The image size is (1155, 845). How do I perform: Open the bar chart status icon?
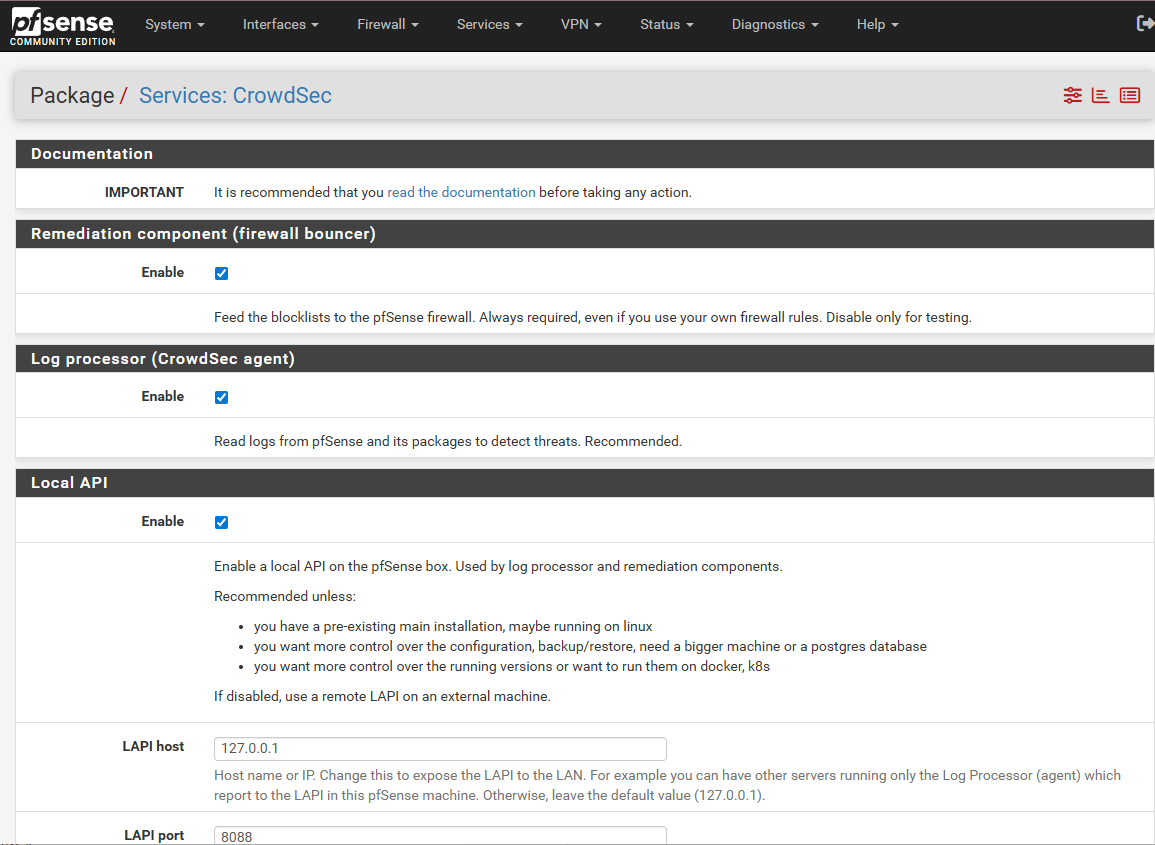point(1100,96)
